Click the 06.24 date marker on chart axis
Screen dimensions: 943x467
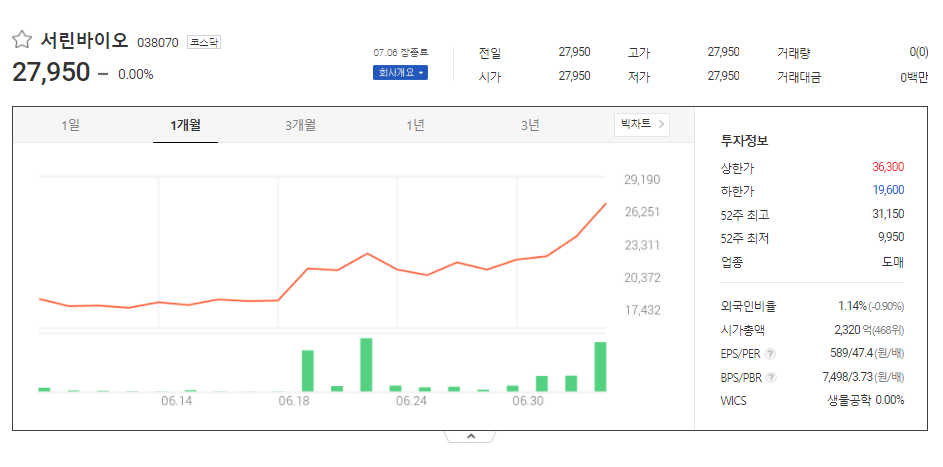point(412,401)
